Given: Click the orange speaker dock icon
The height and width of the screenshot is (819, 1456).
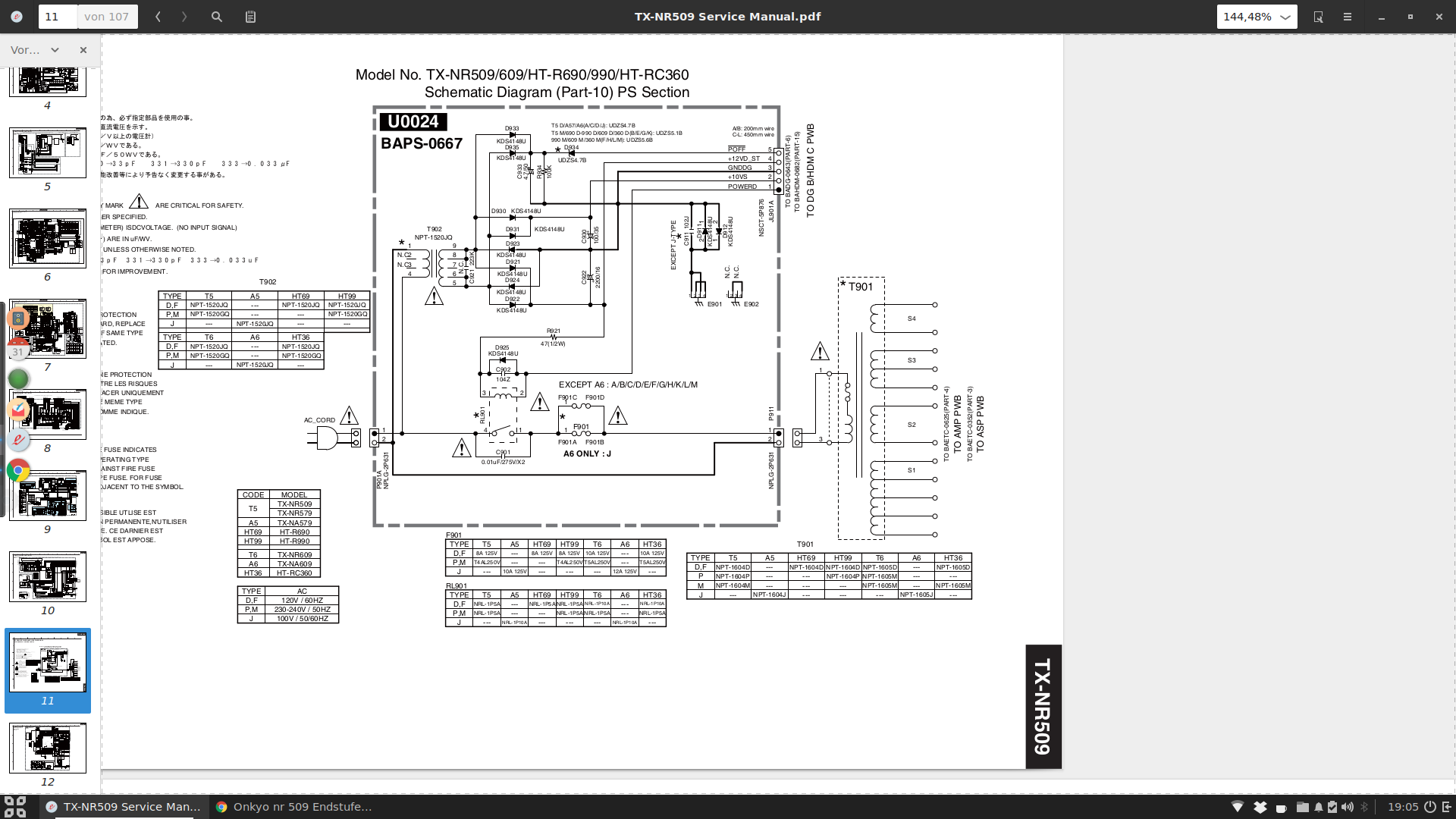Looking at the screenshot, I should [18, 318].
